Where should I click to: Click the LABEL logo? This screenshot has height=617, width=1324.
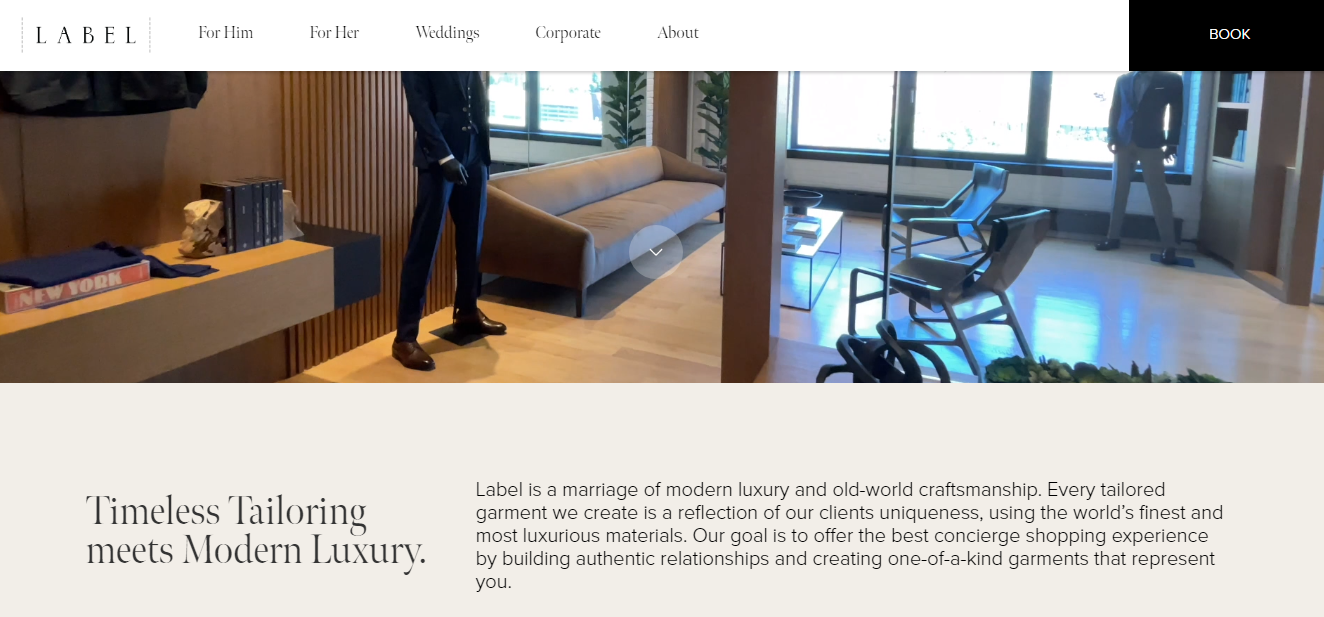[x=86, y=35]
